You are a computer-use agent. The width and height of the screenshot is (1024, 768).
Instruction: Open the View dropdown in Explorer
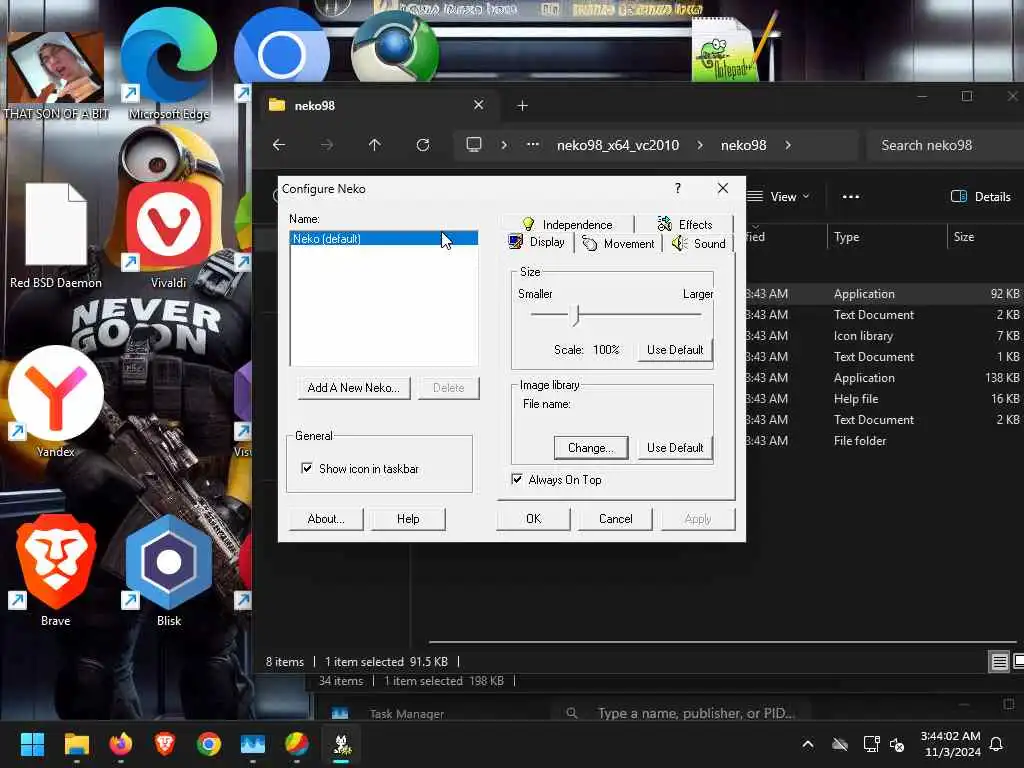[x=778, y=197]
